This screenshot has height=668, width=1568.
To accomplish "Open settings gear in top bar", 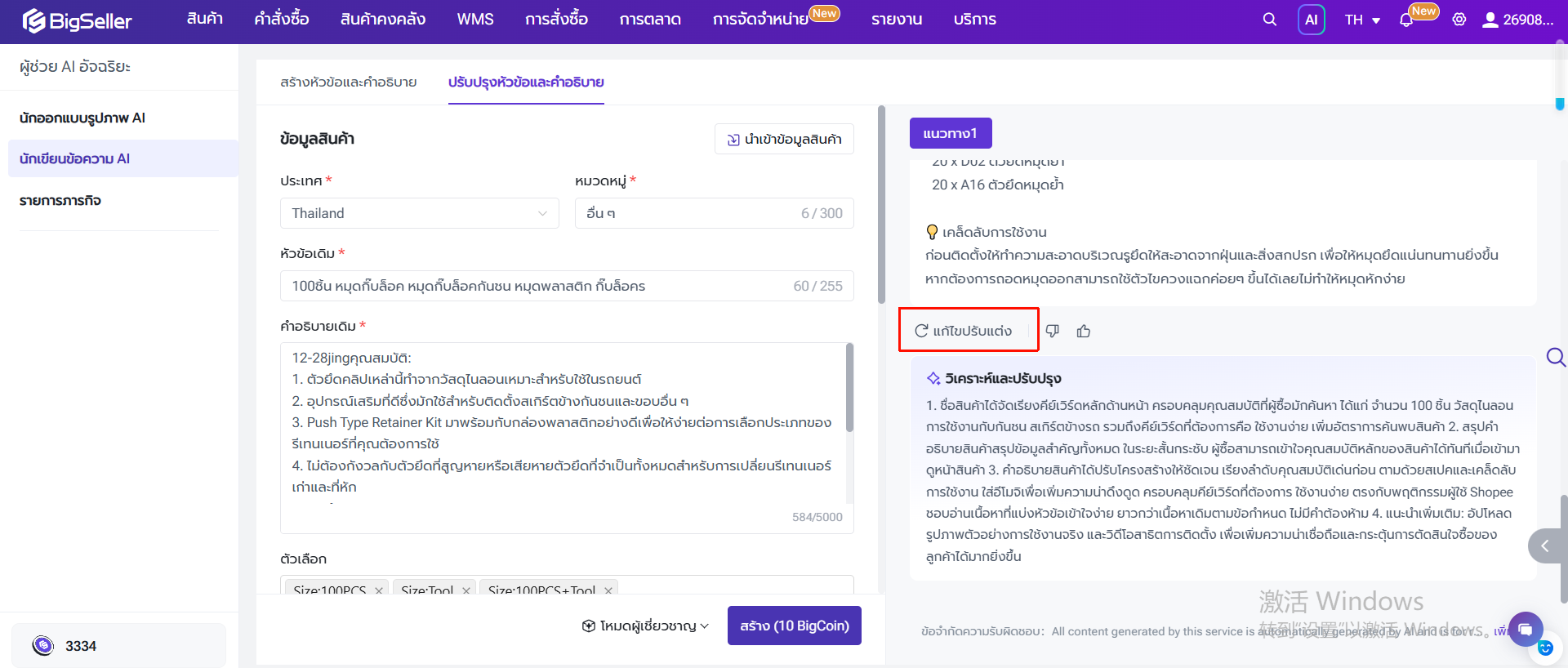I will (1459, 20).
